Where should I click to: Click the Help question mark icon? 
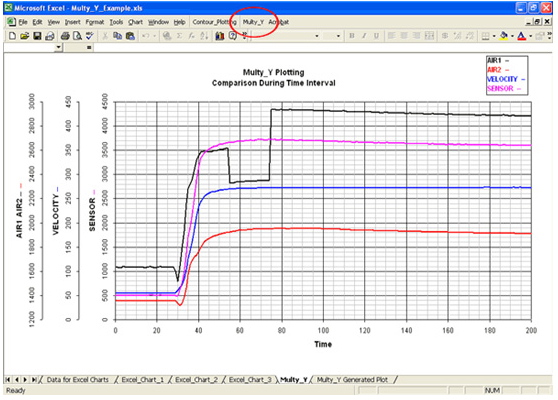[233, 36]
